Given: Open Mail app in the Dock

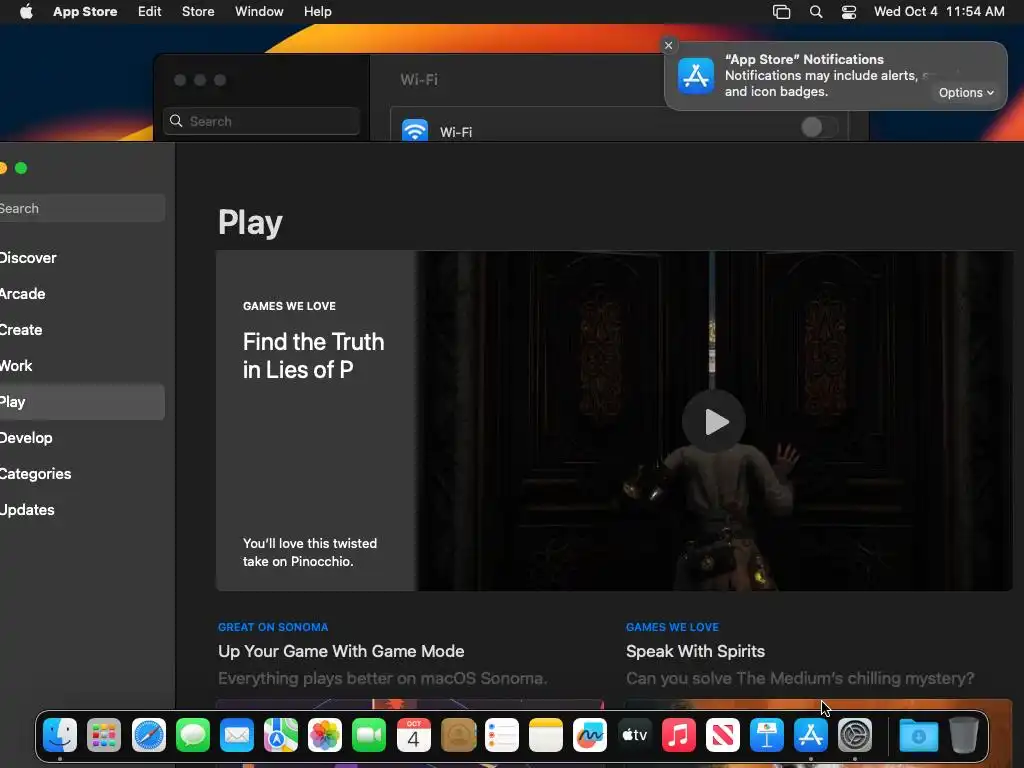Looking at the screenshot, I should 236,735.
